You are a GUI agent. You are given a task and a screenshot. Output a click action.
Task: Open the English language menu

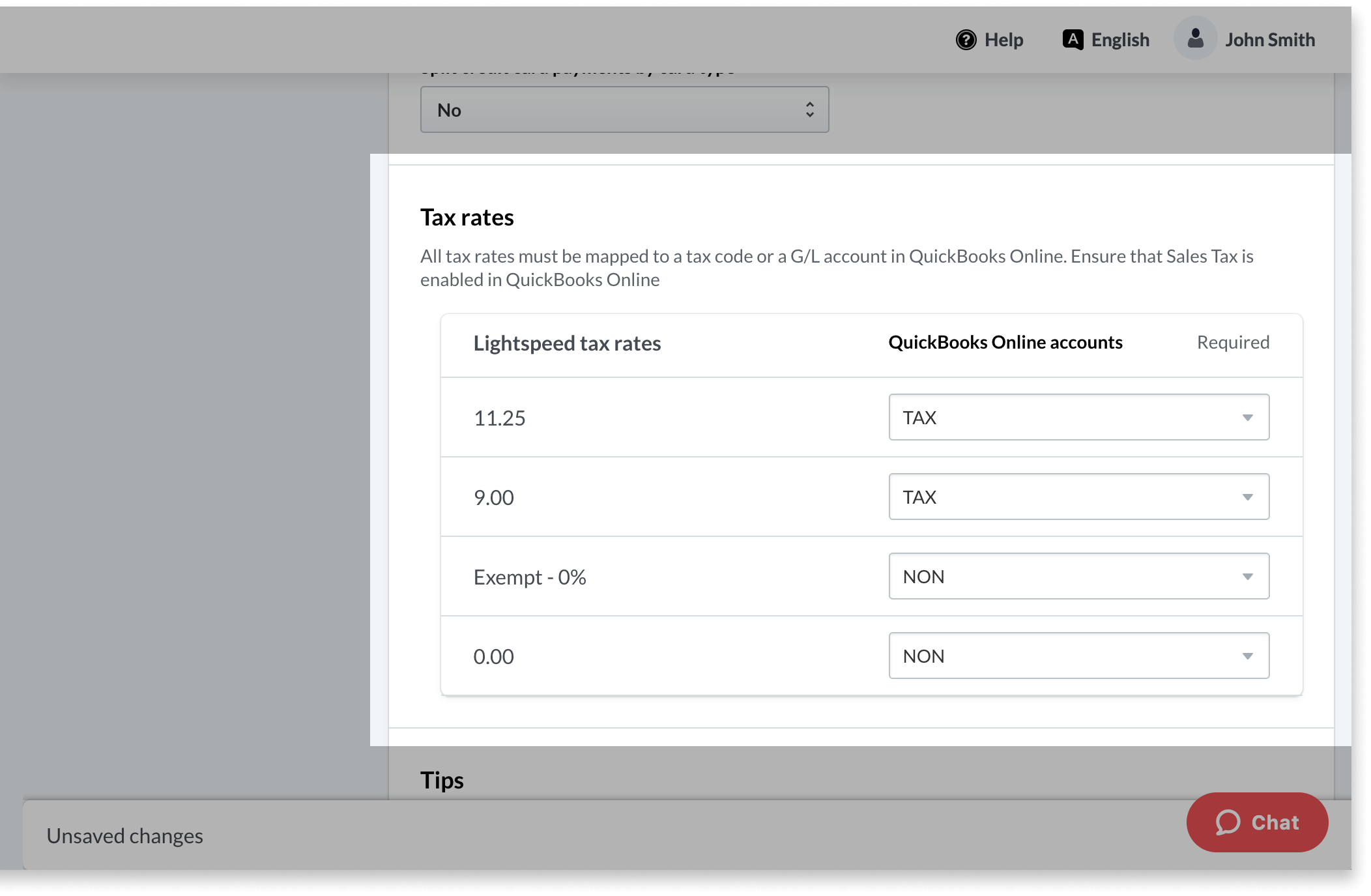pos(1119,40)
